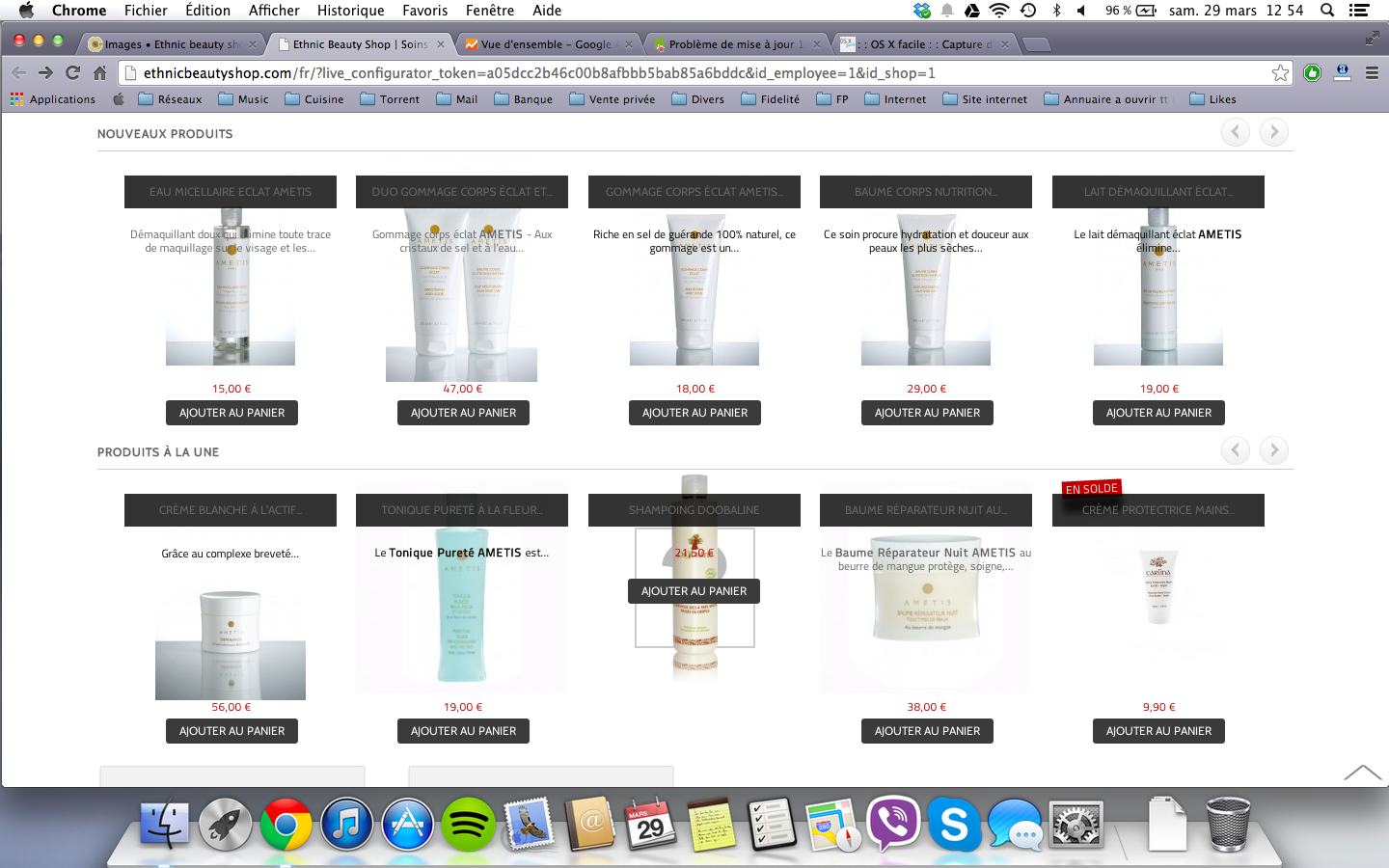Click the Dropbox menu bar icon
This screenshot has width=1389, height=868.
coord(922,11)
